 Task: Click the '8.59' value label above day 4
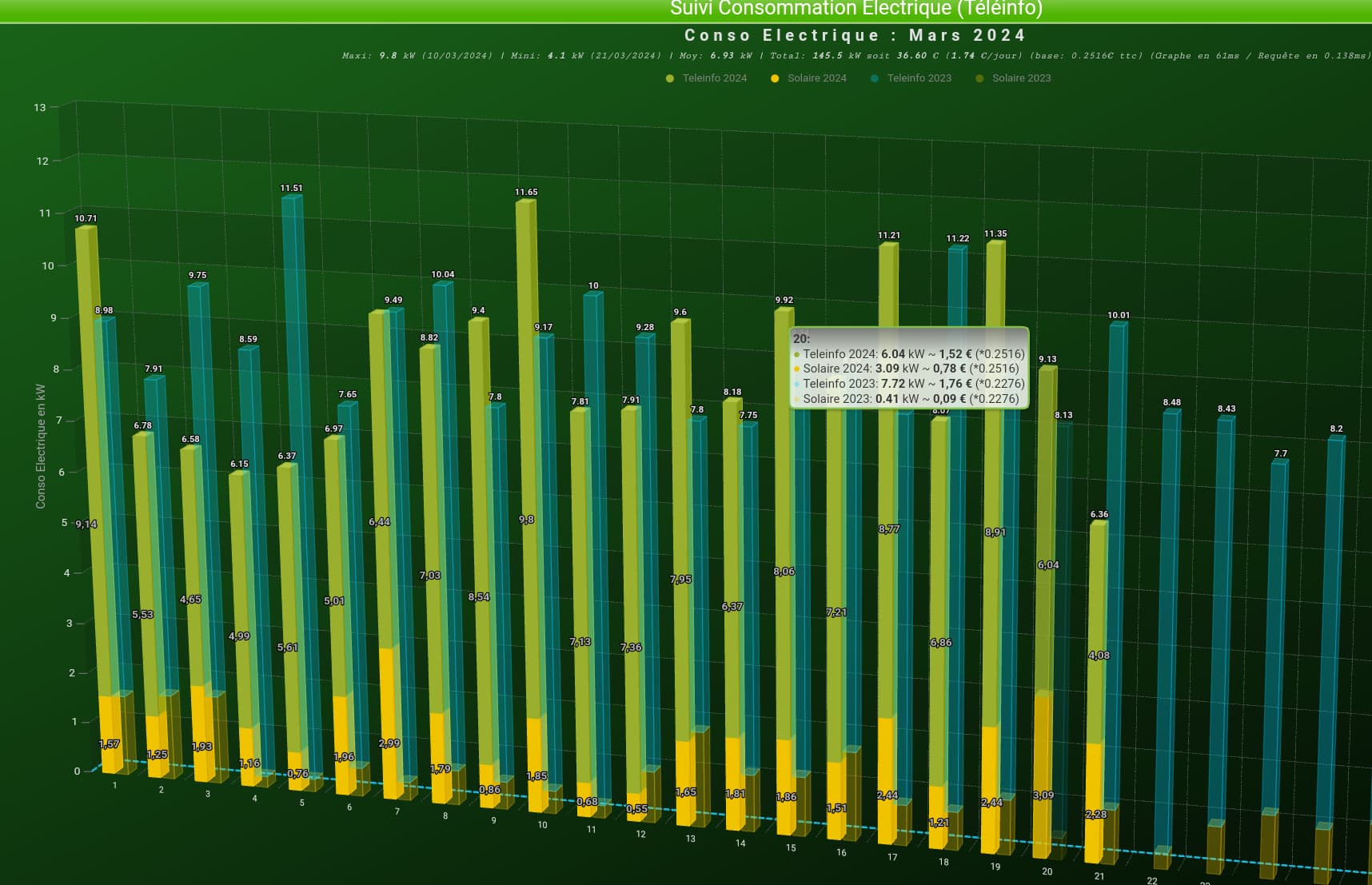[x=248, y=340]
